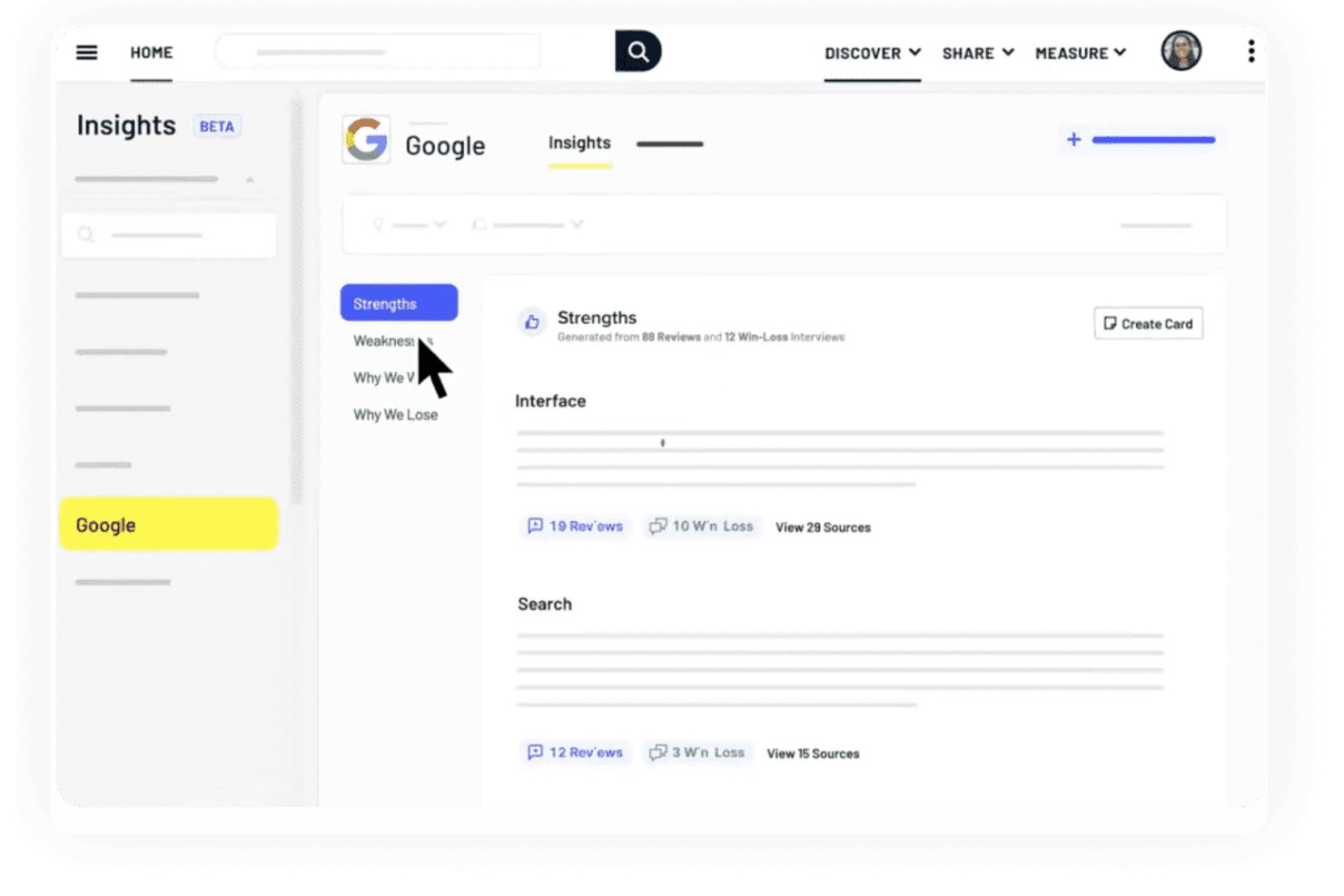Open the user profile avatar
The width and height of the screenshot is (1344, 896).
point(1181,51)
